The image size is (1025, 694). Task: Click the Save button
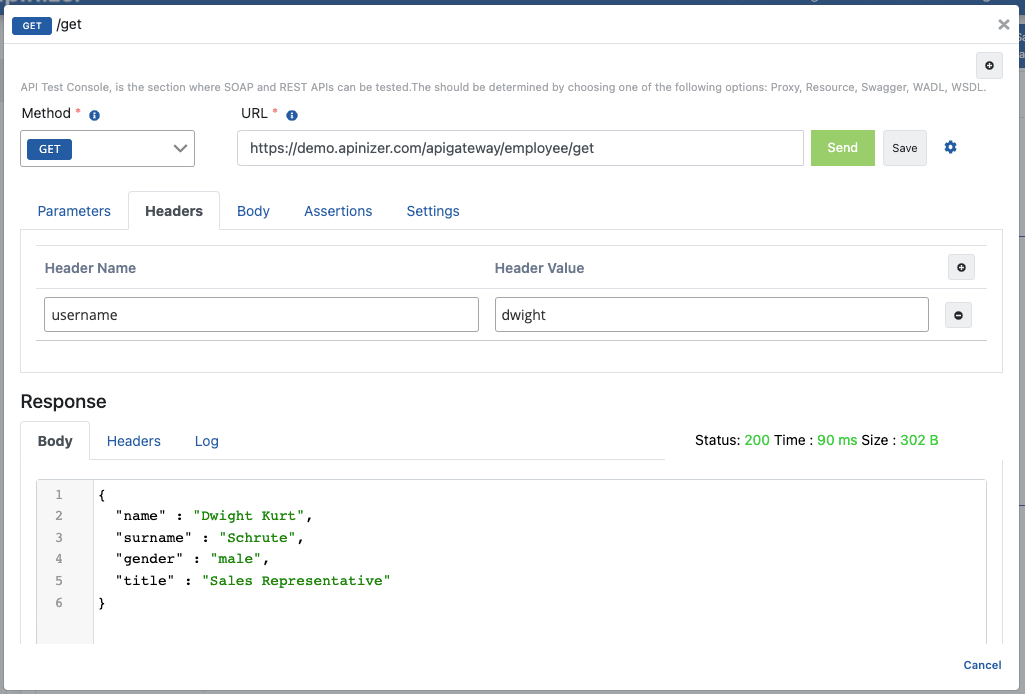click(904, 148)
